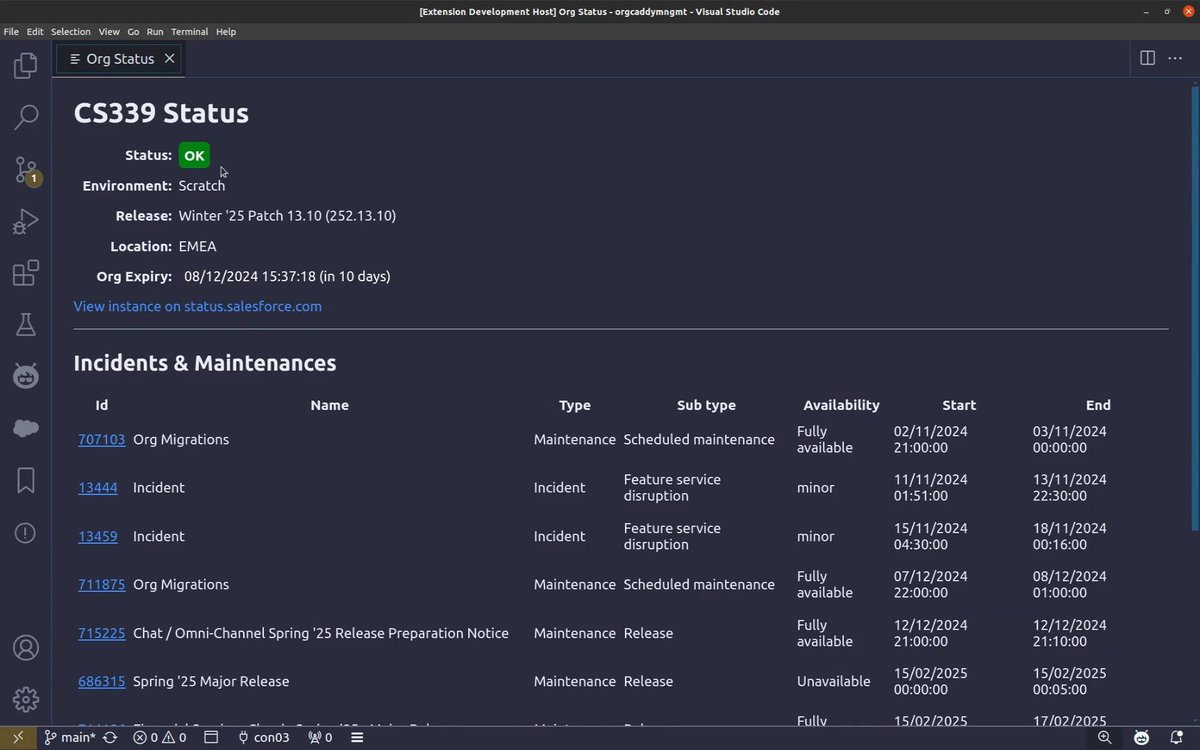Click the forwarded ports radio icon in status bar
The image size is (1200, 750).
320,738
